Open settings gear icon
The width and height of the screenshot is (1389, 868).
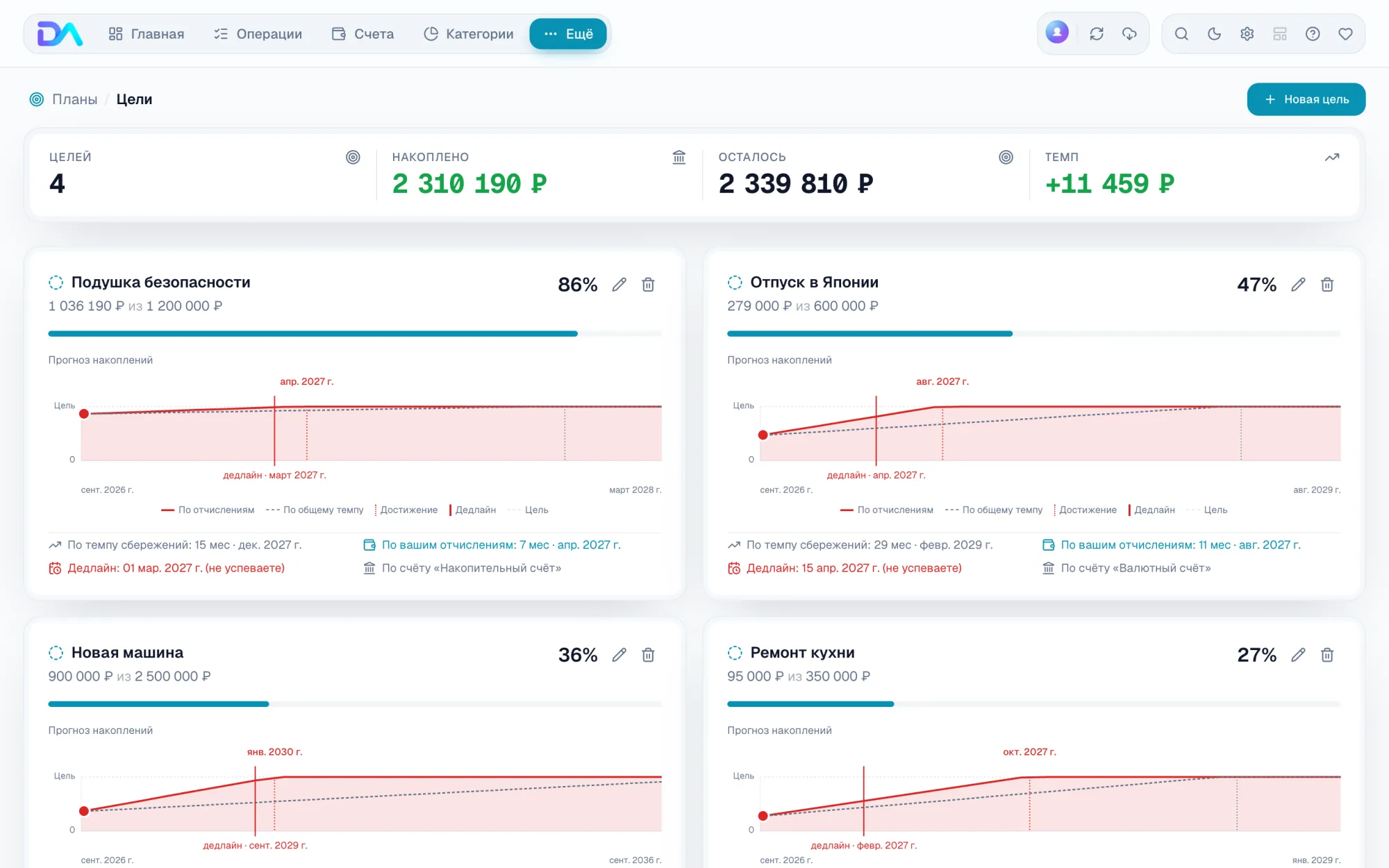click(x=1247, y=34)
